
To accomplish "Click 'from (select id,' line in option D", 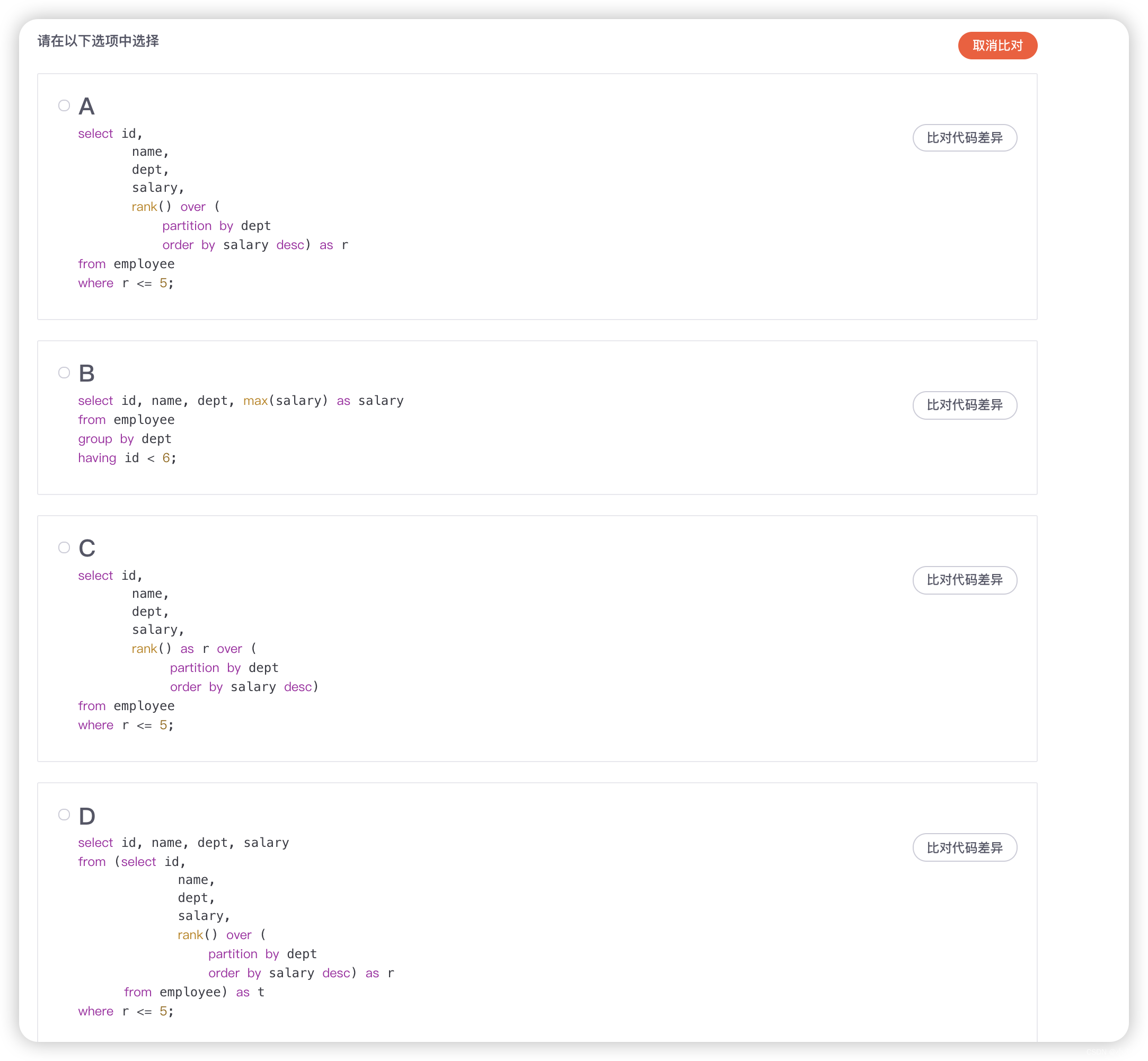I will (x=132, y=862).
